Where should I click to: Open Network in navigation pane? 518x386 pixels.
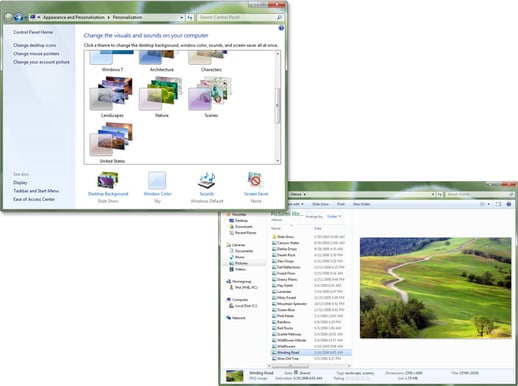click(x=236, y=318)
